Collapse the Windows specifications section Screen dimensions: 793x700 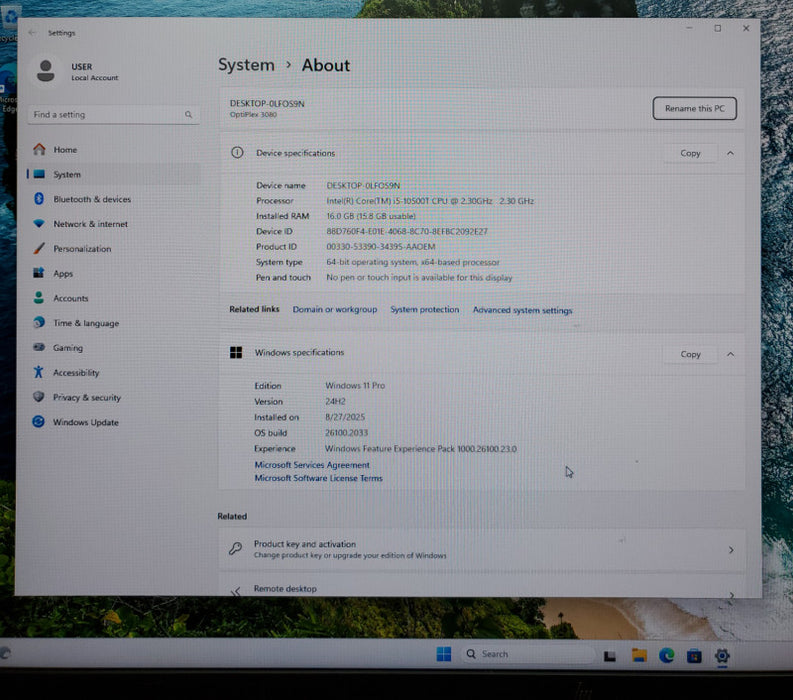point(730,355)
